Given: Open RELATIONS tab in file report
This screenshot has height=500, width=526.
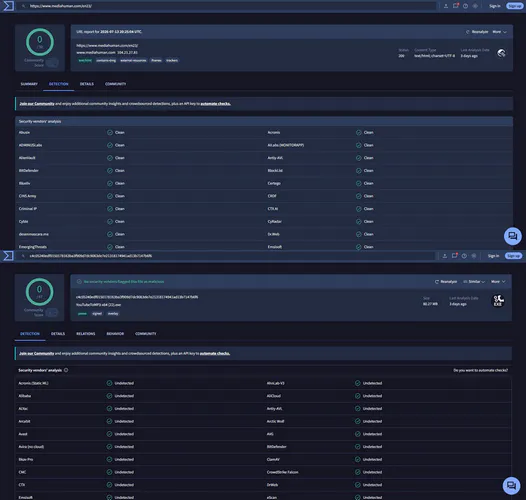Looking at the screenshot, I should pos(86,334).
